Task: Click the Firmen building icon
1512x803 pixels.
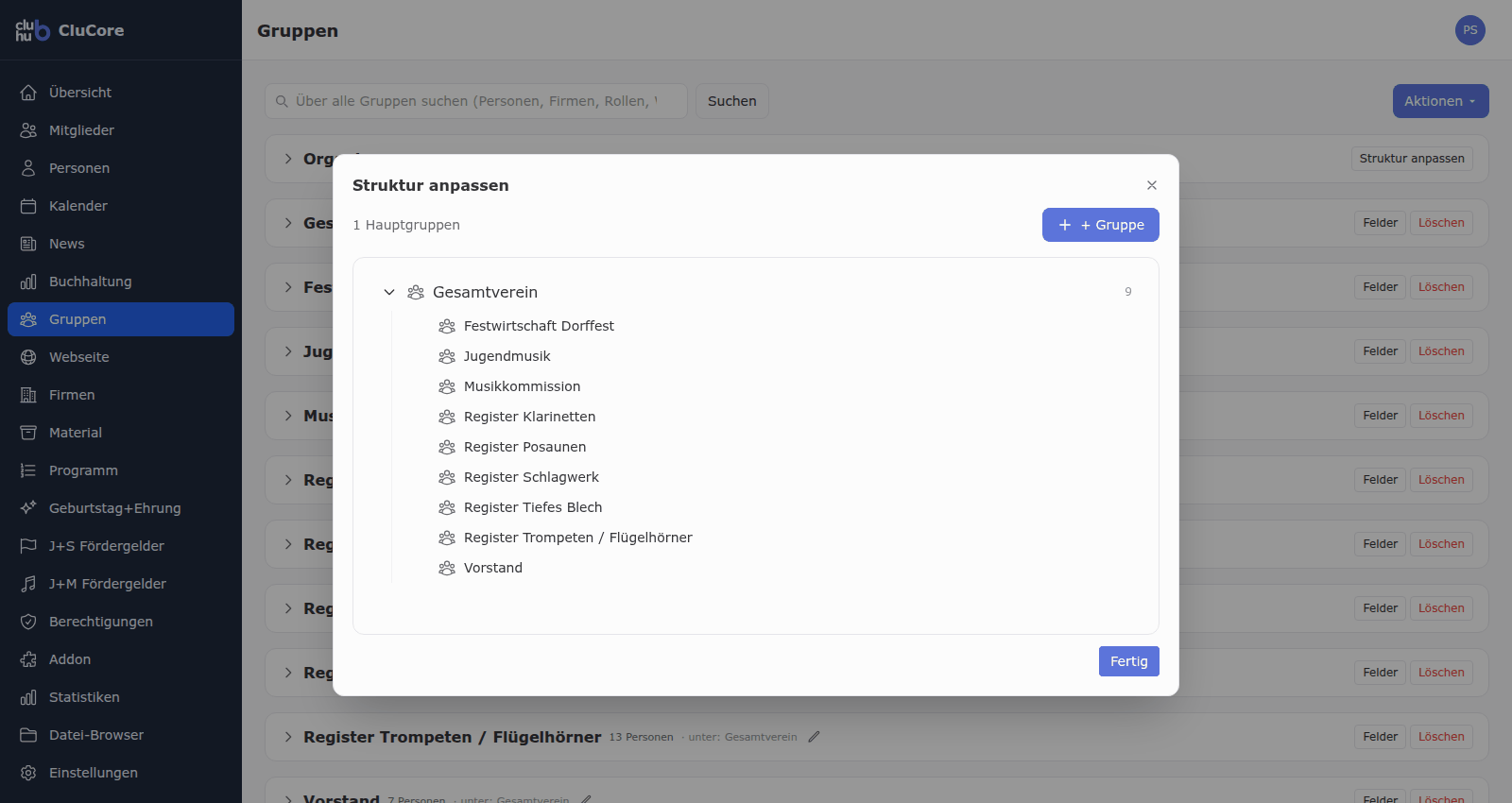Action: point(28,395)
